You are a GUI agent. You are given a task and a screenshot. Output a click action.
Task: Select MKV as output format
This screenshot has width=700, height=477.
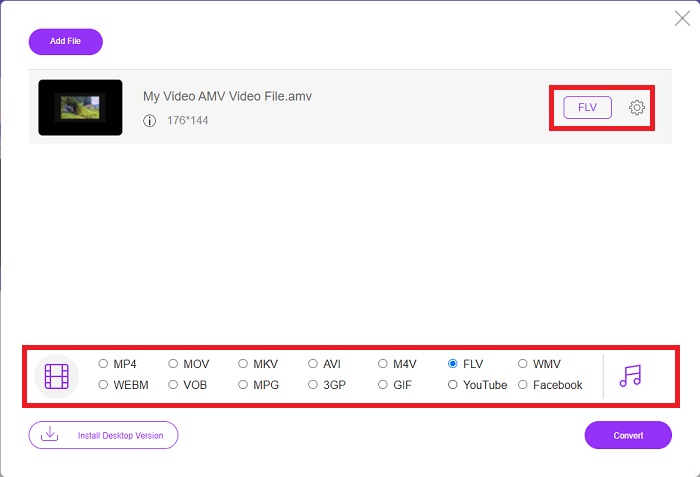pos(243,364)
